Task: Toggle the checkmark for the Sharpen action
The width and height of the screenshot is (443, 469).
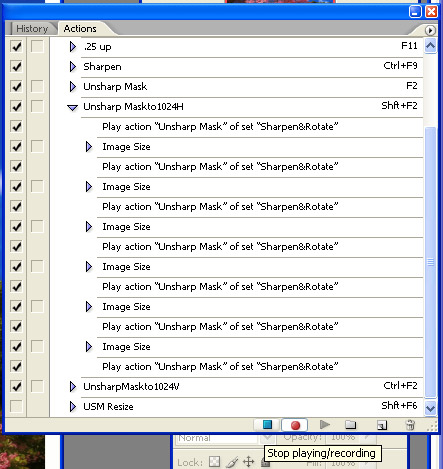Action: coord(16,66)
